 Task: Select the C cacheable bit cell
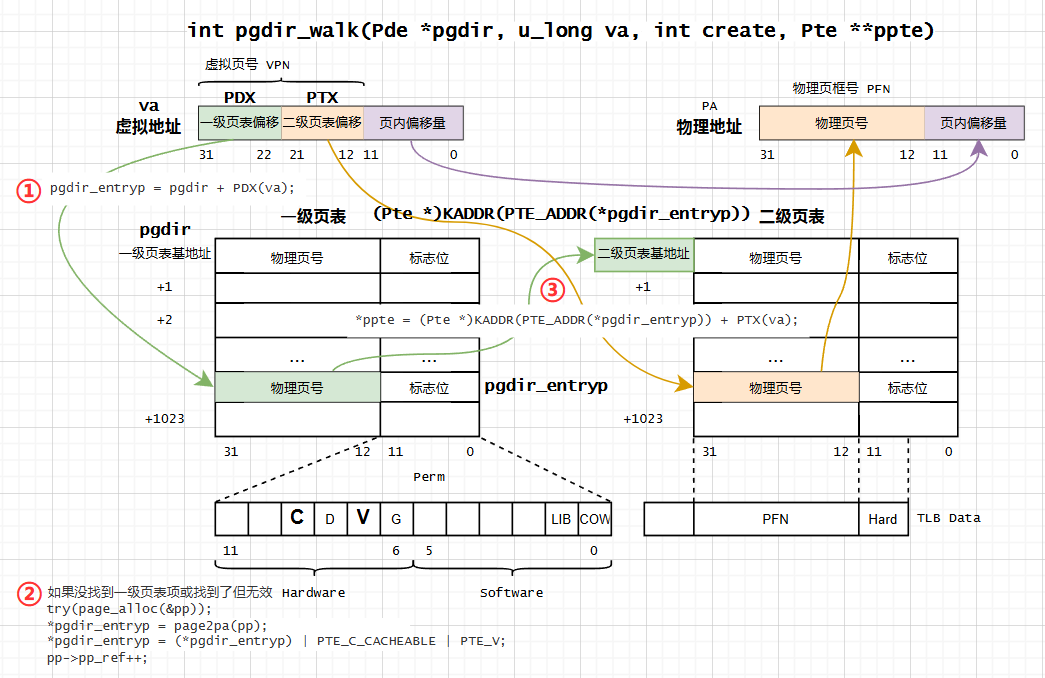[296, 518]
